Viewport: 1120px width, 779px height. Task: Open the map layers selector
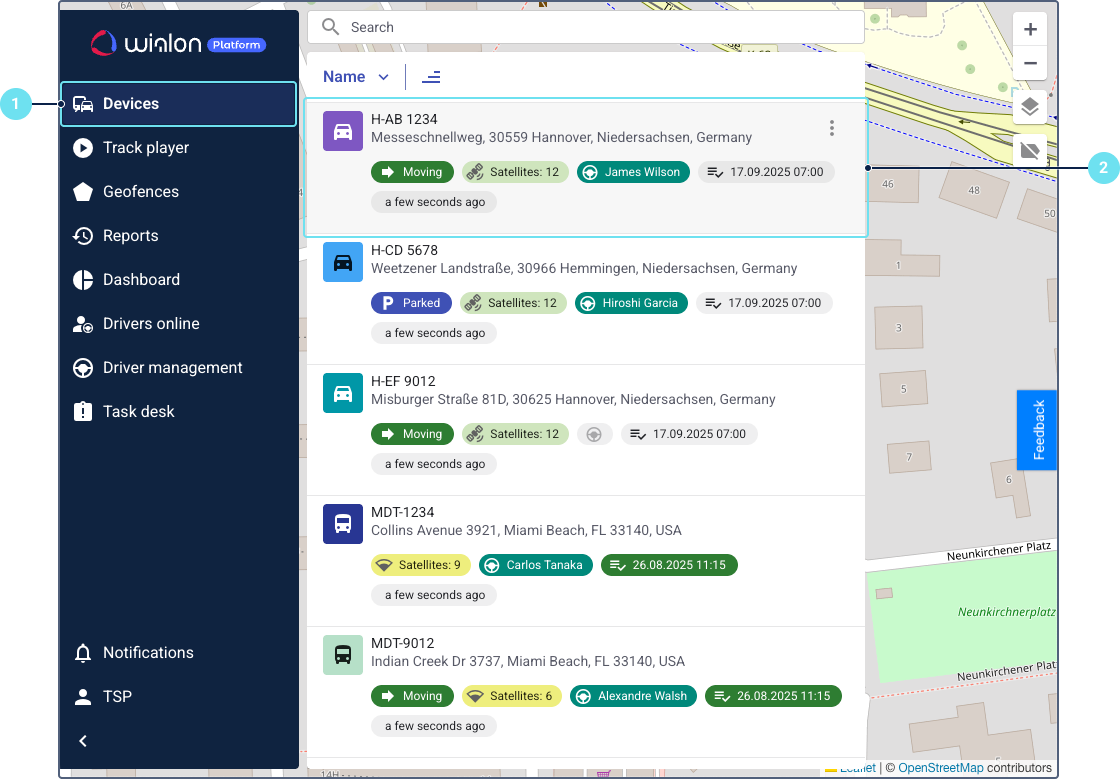tap(1030, 107)
